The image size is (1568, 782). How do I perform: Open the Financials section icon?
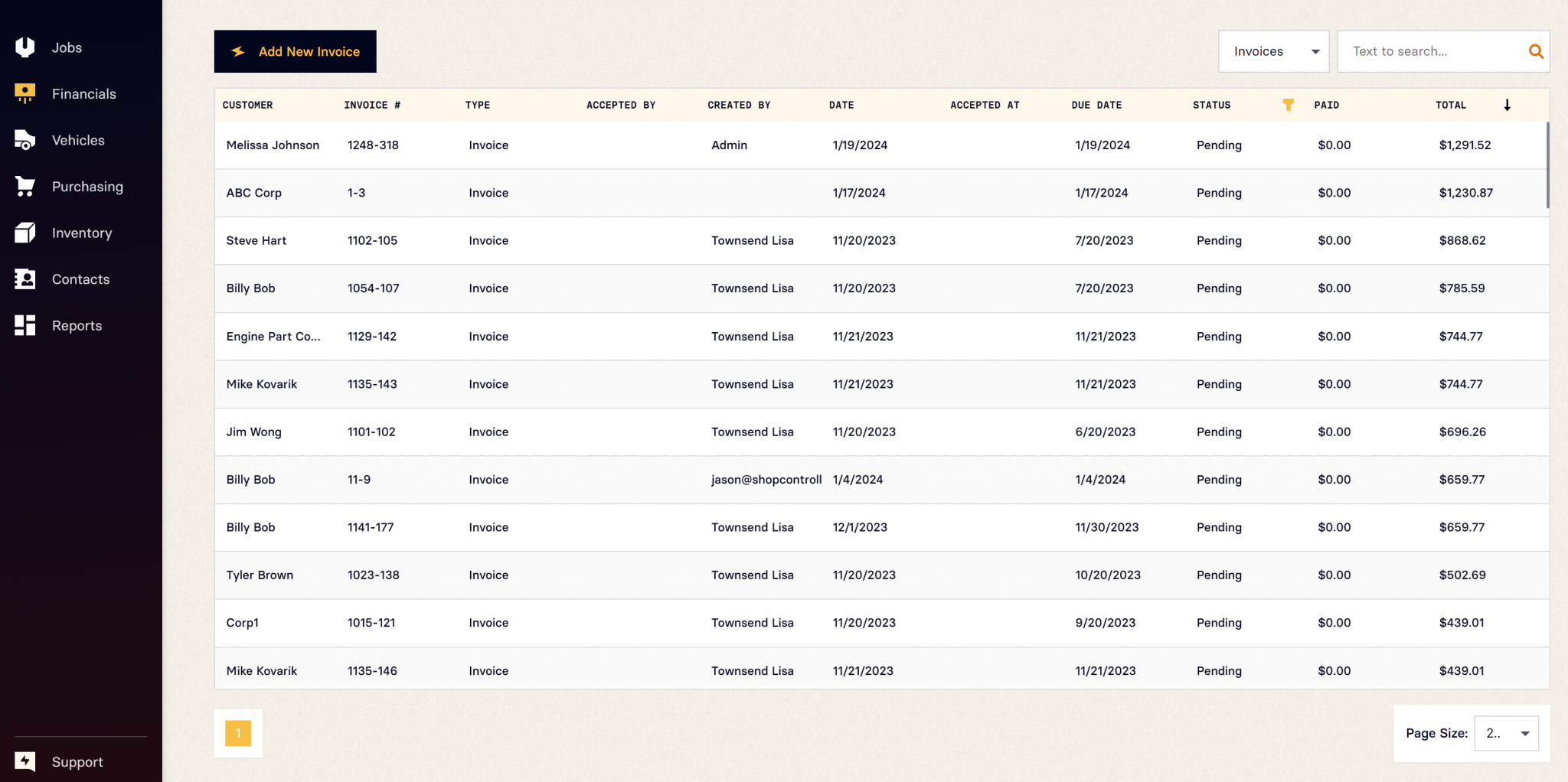[24, 93]
